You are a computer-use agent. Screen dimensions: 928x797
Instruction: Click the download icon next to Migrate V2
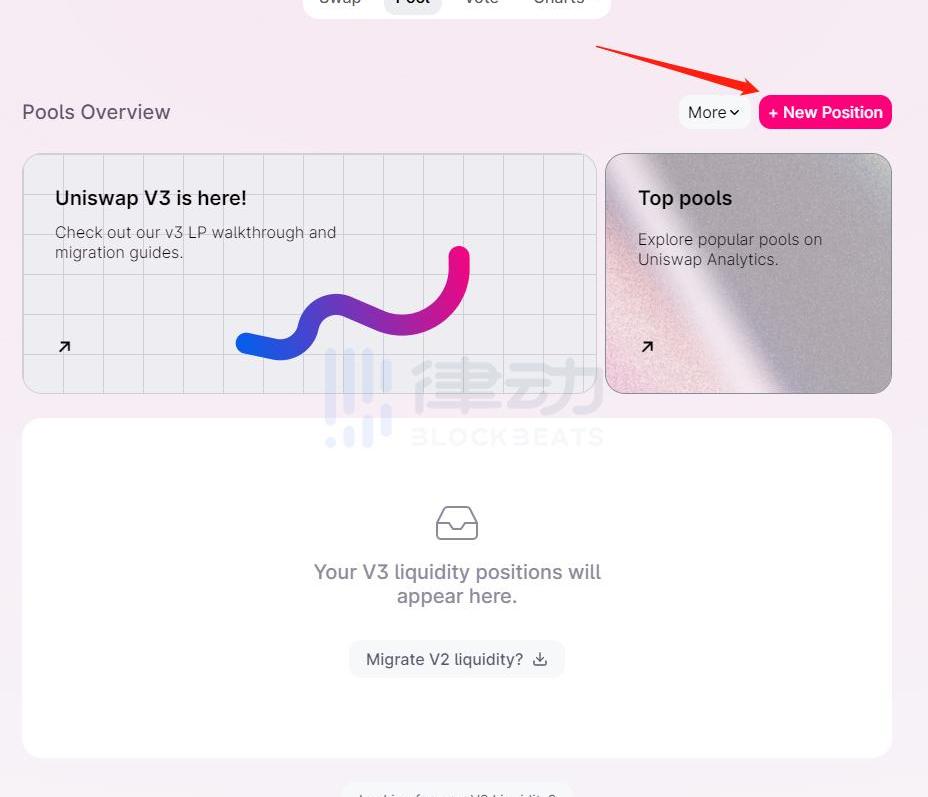[540, 659]
